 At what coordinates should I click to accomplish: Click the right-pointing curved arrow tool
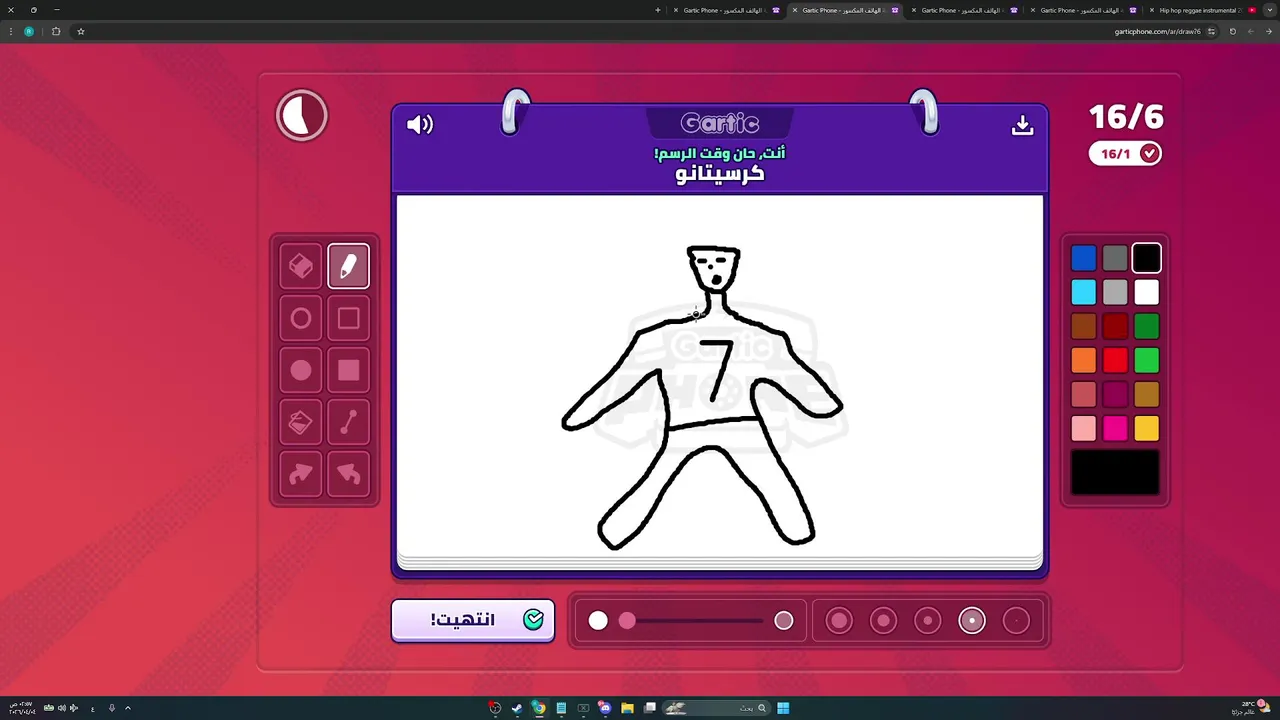tap(301, 474)
